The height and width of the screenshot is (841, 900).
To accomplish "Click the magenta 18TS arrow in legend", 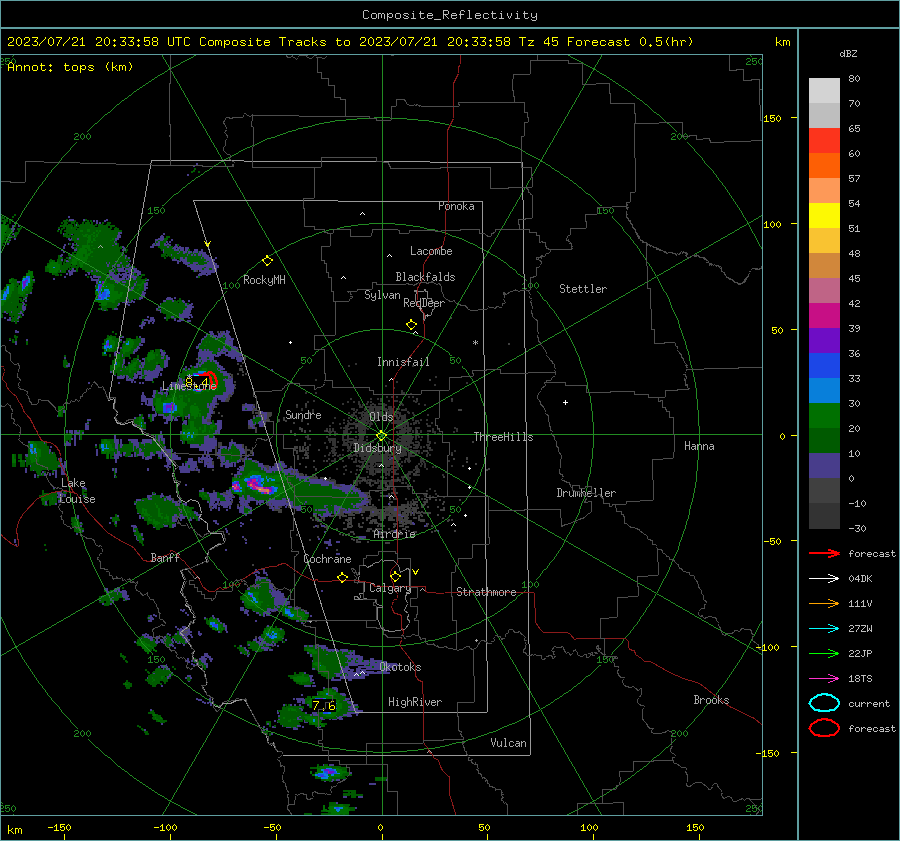I will tap(824, 679).
